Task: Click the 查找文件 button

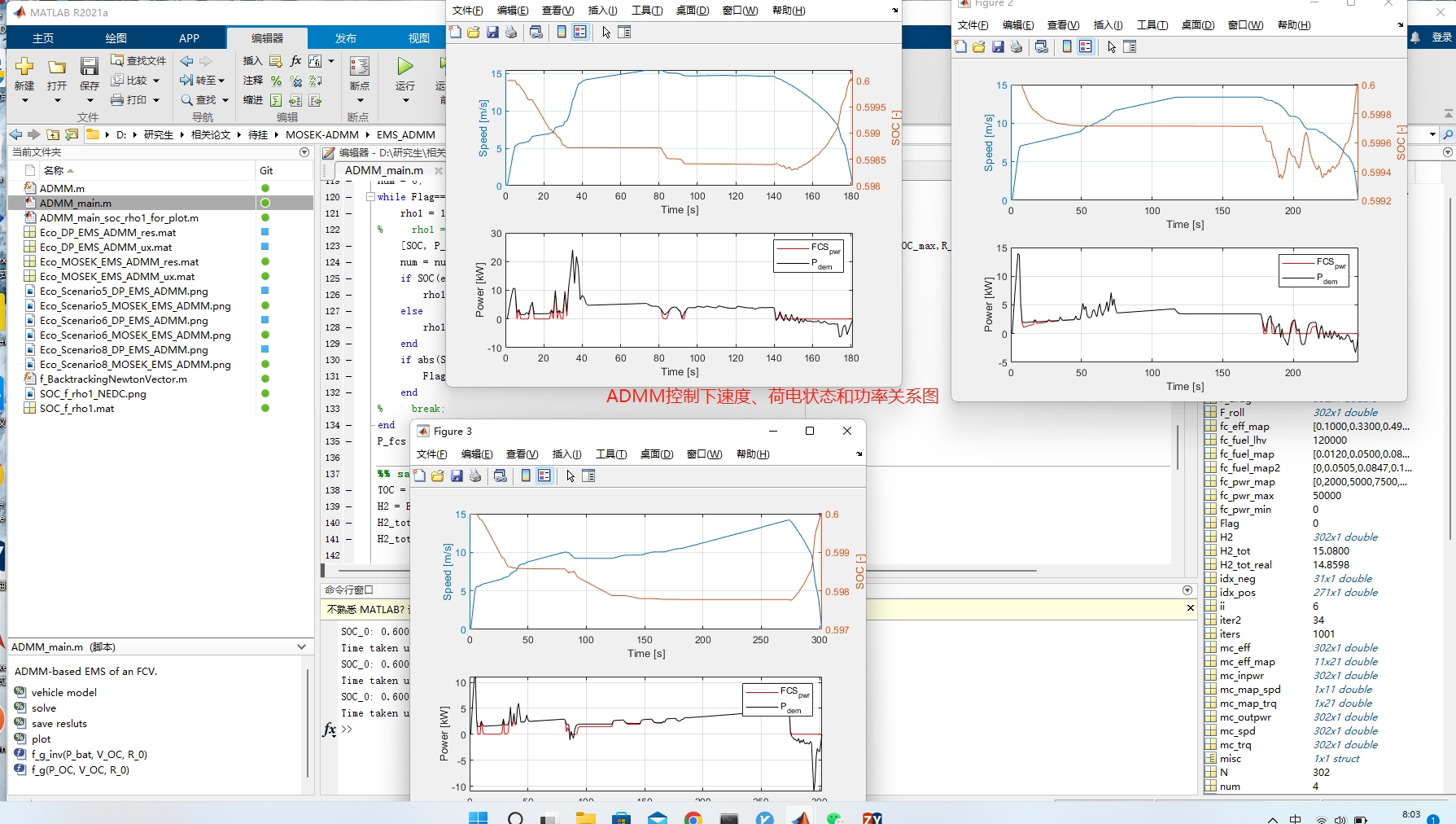Action: (138, 61)
